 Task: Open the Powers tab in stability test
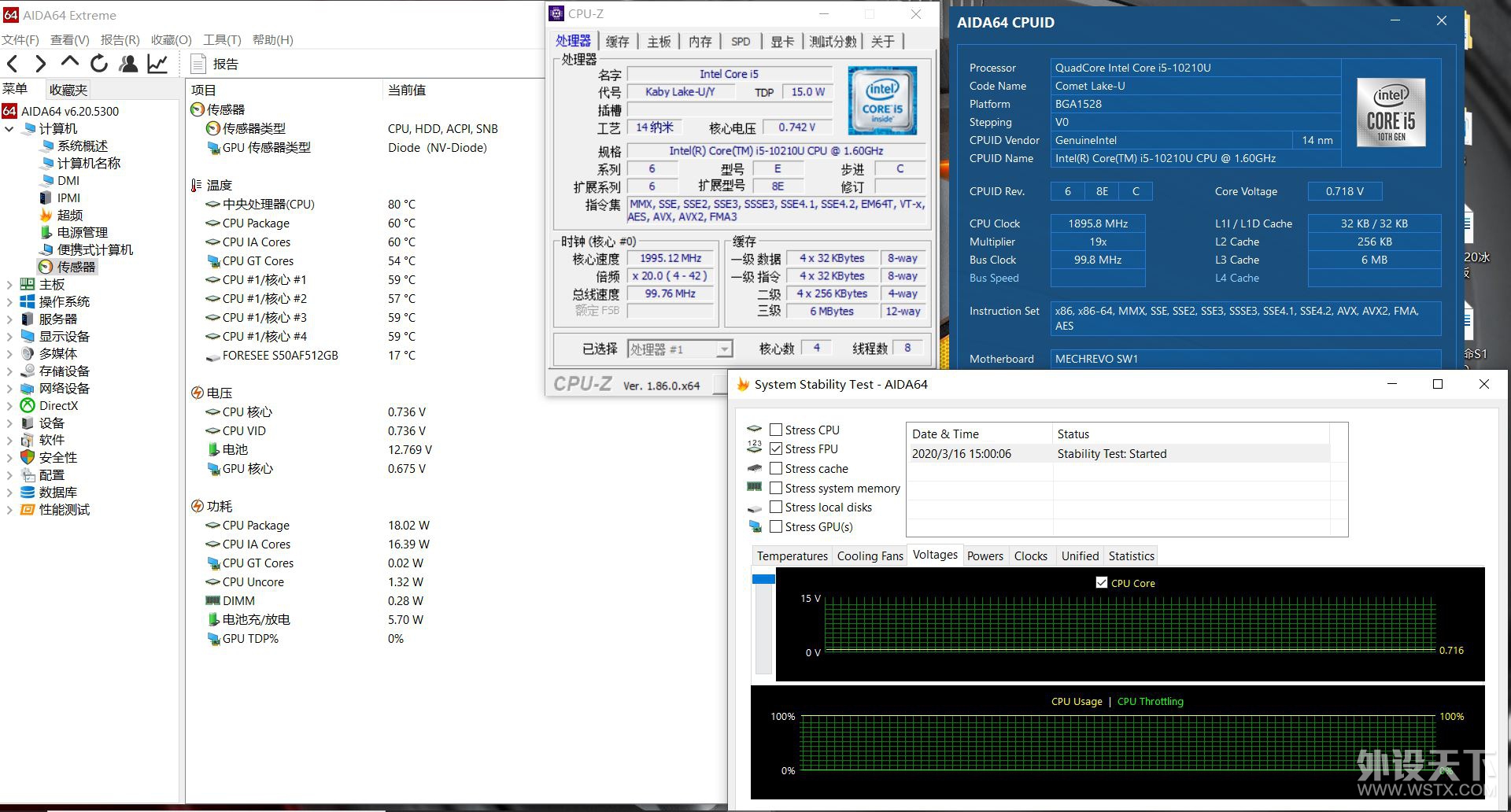[985, 555]
